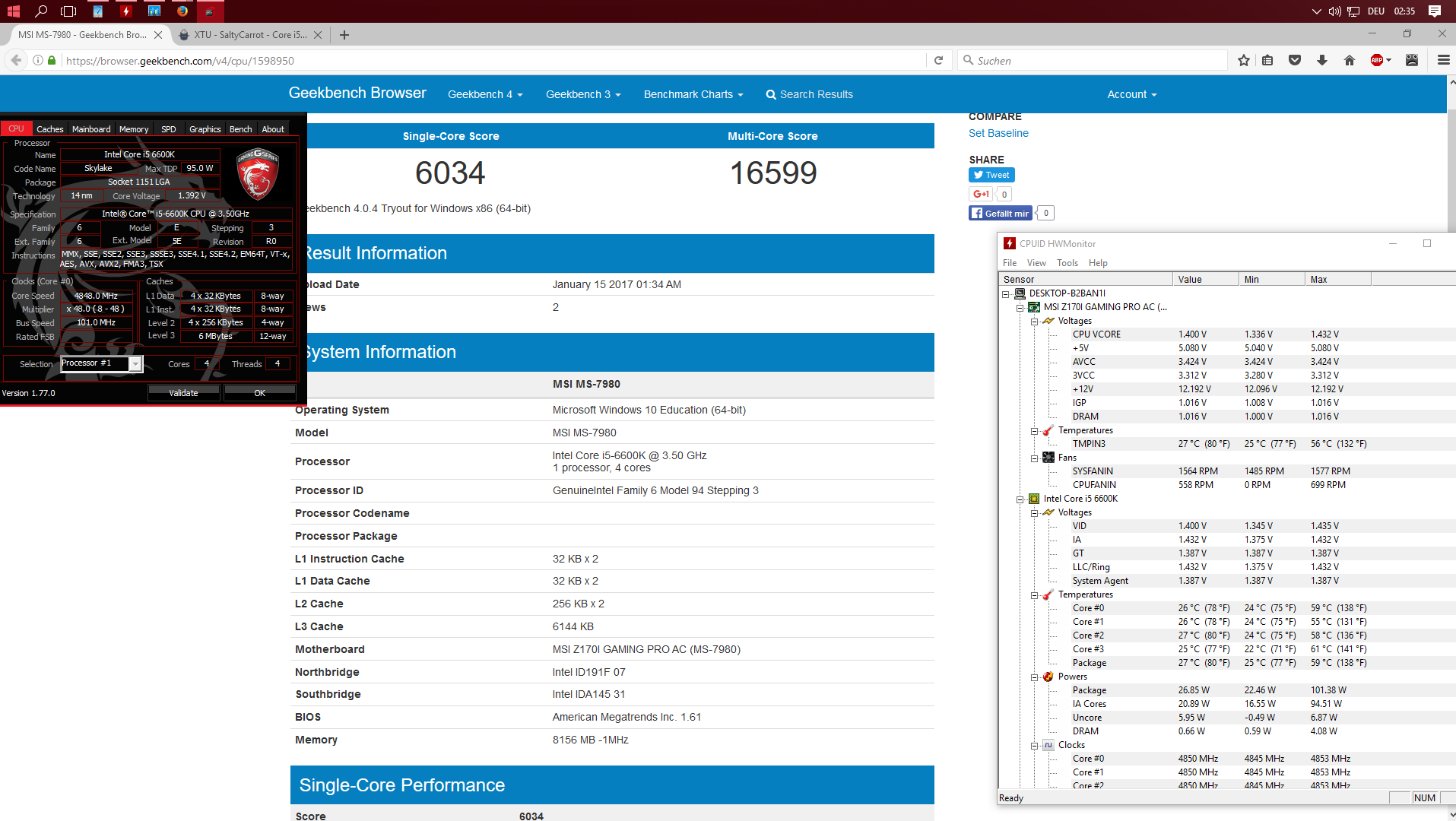Switch to CPU-Z Graphics tab
This screenshot has height=821, width=1456.
[205, 129]
